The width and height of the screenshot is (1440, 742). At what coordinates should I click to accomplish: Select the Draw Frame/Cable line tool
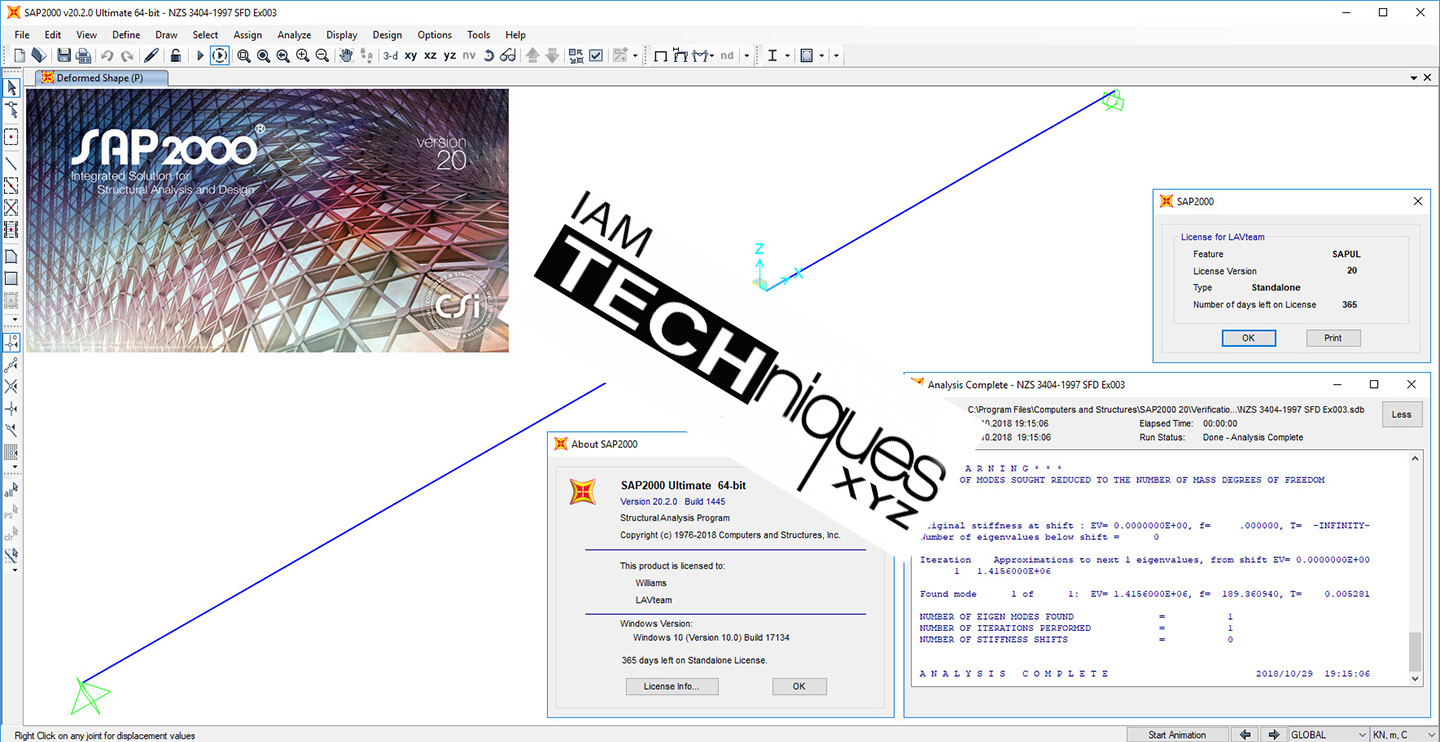click(11, 163)
